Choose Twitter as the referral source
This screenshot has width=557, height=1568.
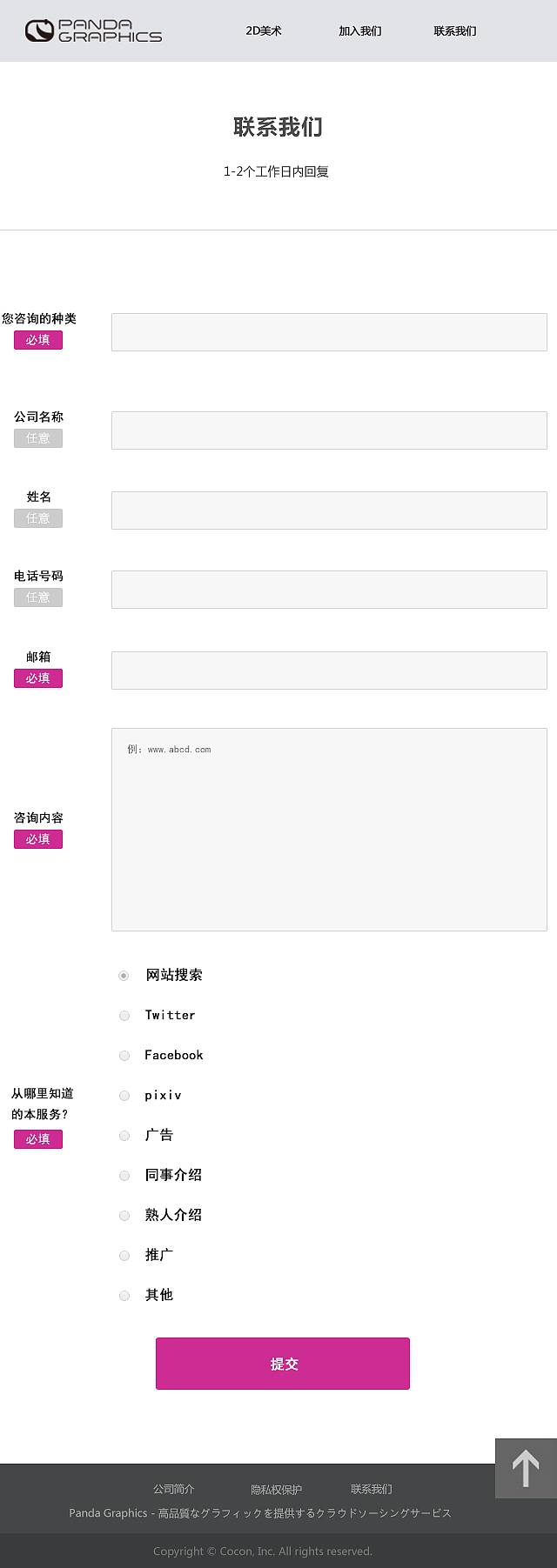[x=124, y=1015]
